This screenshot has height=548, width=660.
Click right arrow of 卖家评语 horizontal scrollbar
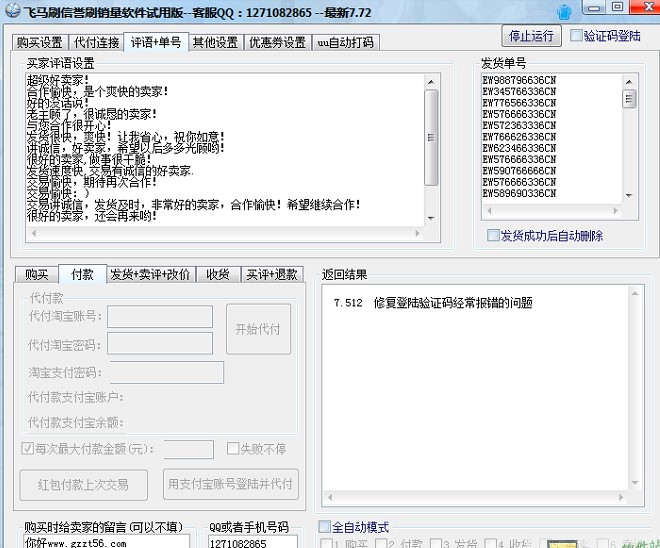418,233
